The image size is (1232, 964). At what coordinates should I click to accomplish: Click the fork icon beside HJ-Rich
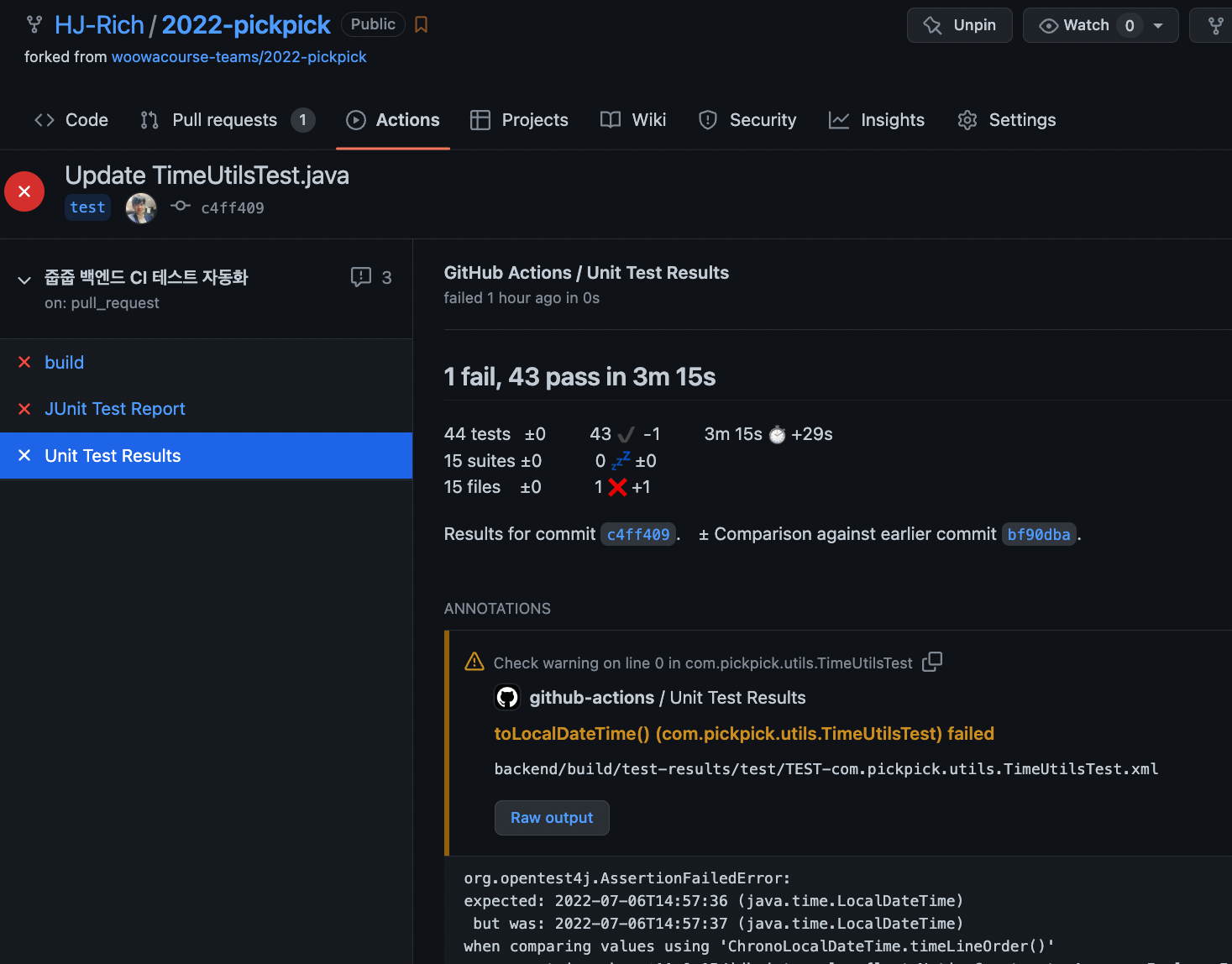(x=34, y=25)
